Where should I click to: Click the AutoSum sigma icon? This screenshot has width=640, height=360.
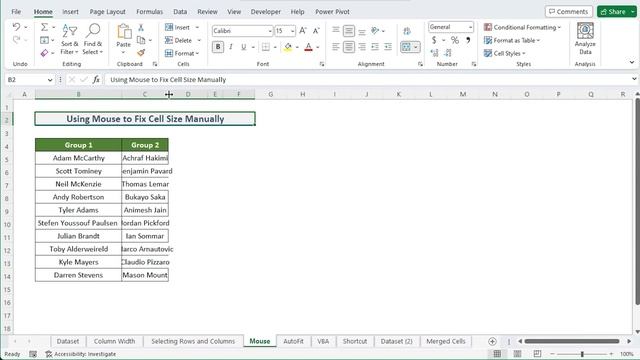pyautogui.click(x=44, y=27)
